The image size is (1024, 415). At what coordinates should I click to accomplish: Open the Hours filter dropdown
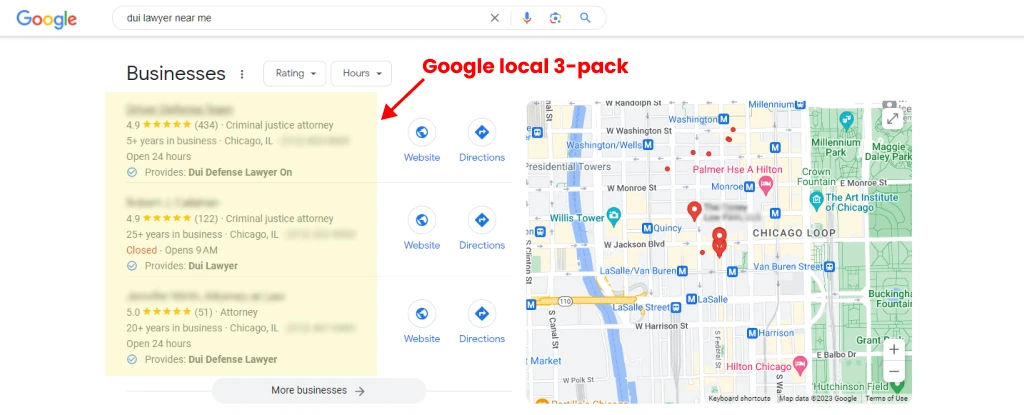pos(361,73)
